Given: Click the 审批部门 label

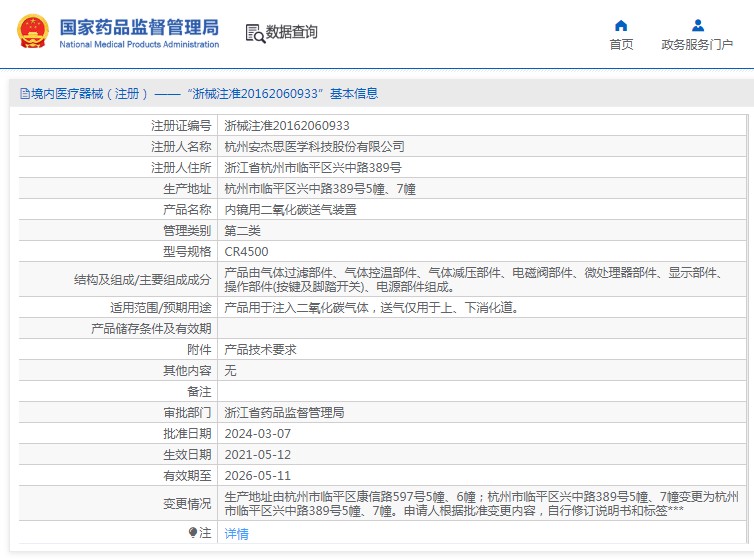Looking at the screenshot, I should coord(188,413).
